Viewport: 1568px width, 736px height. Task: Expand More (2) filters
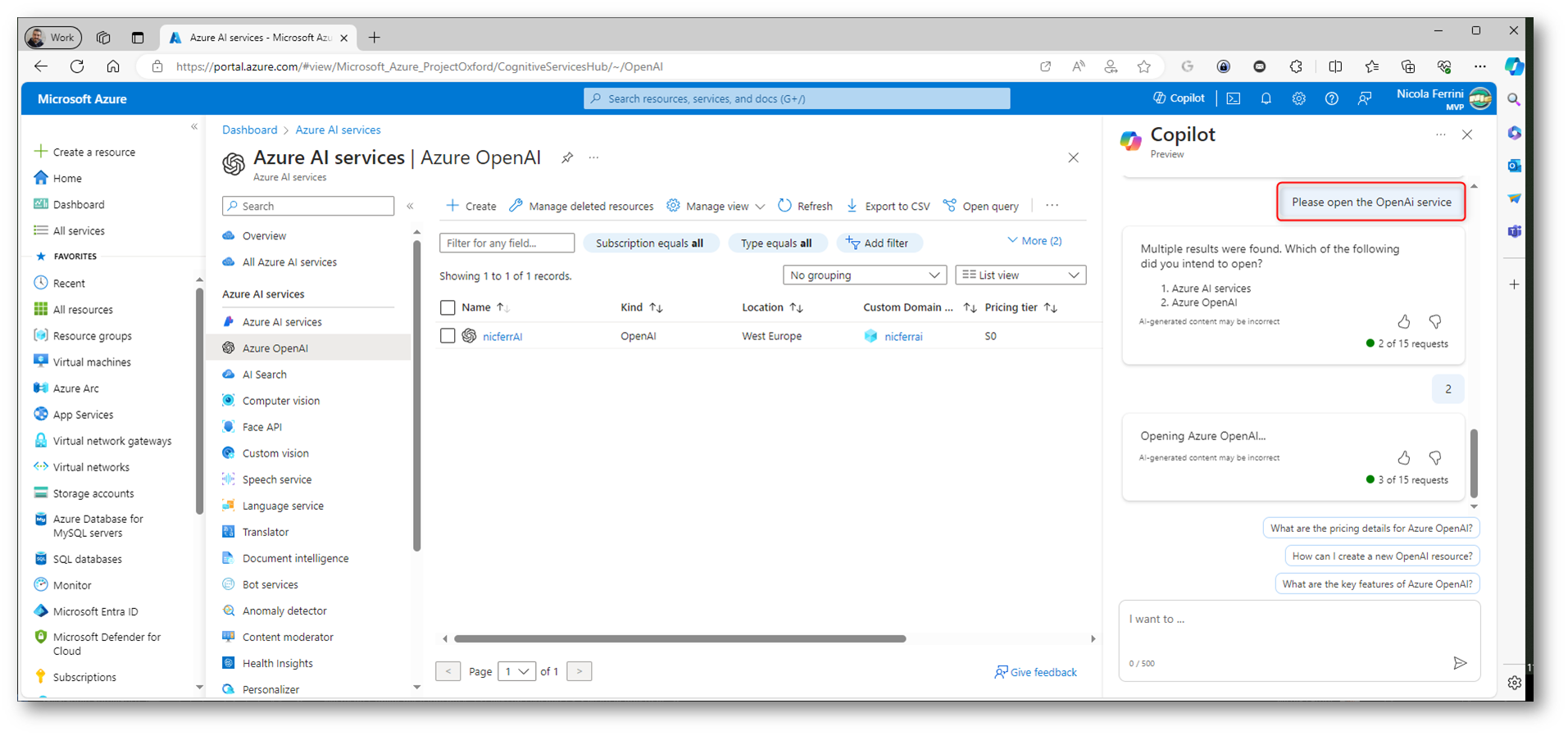(1034, 241)
